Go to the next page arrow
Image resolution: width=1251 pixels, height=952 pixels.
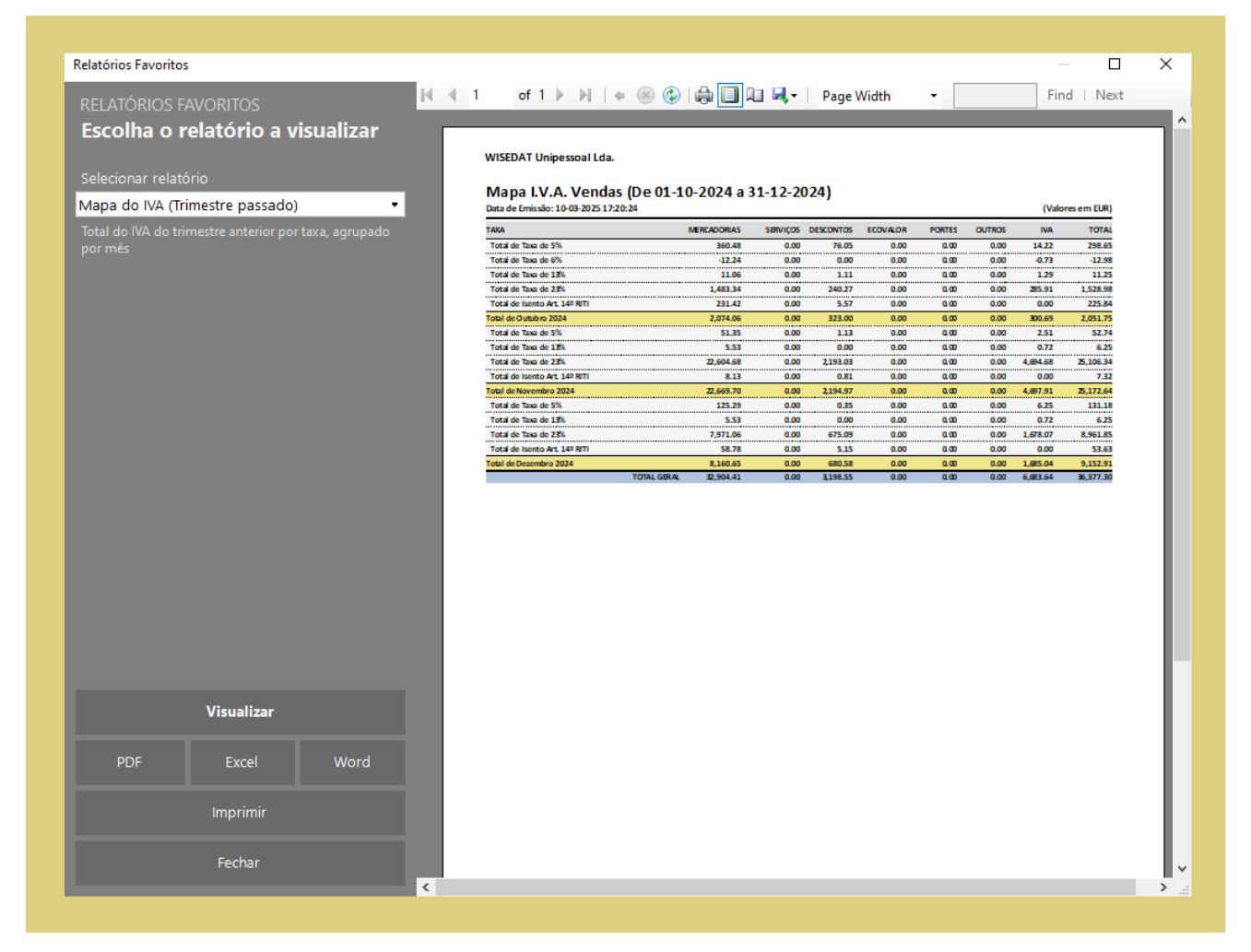560,96
